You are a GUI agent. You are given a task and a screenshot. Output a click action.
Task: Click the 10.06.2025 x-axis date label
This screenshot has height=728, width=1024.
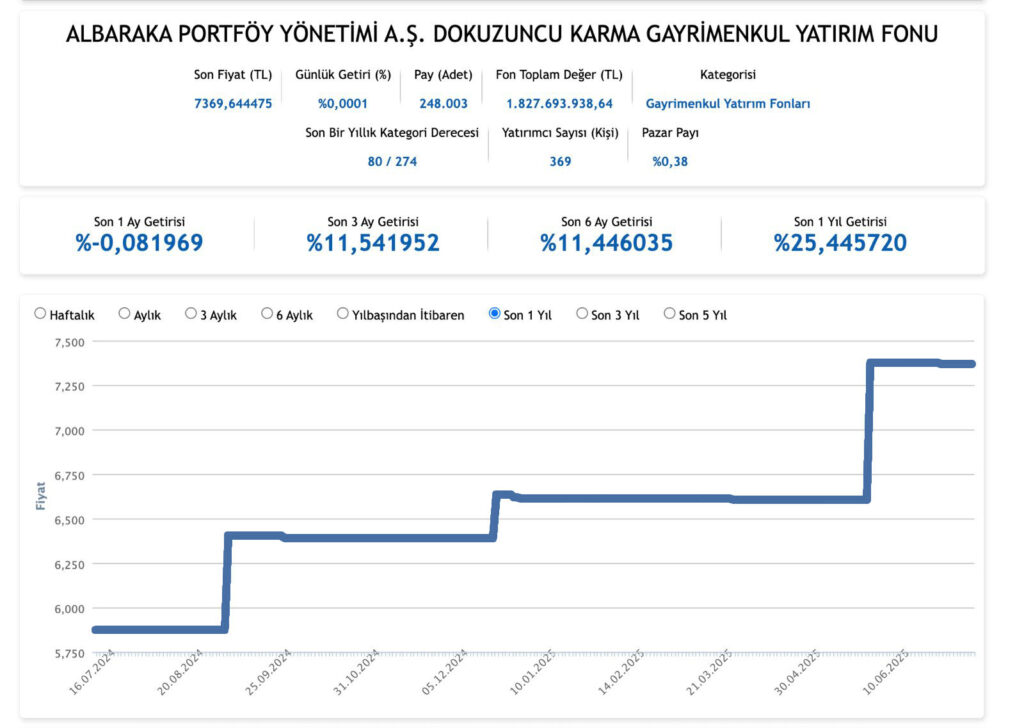886,673
